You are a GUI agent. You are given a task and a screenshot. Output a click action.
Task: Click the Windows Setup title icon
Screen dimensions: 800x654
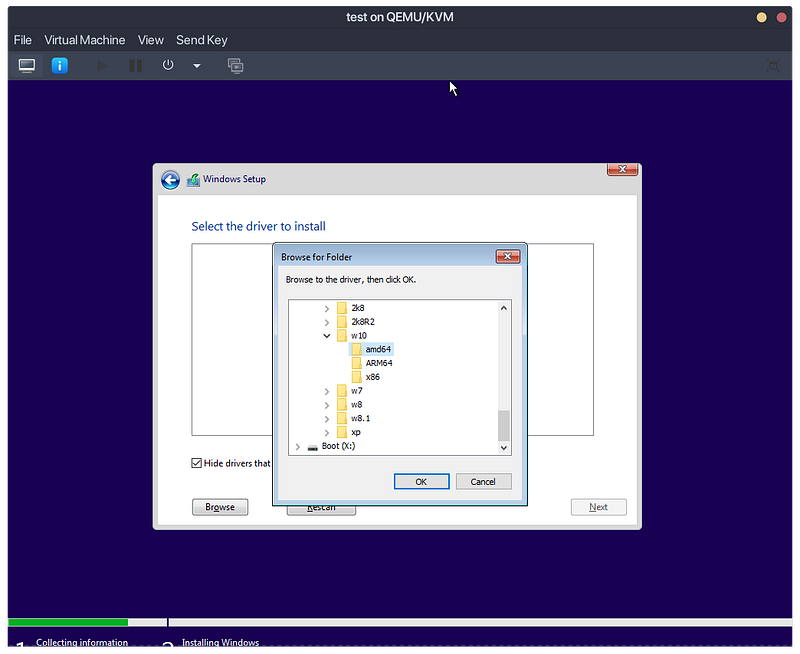(193, 180)
